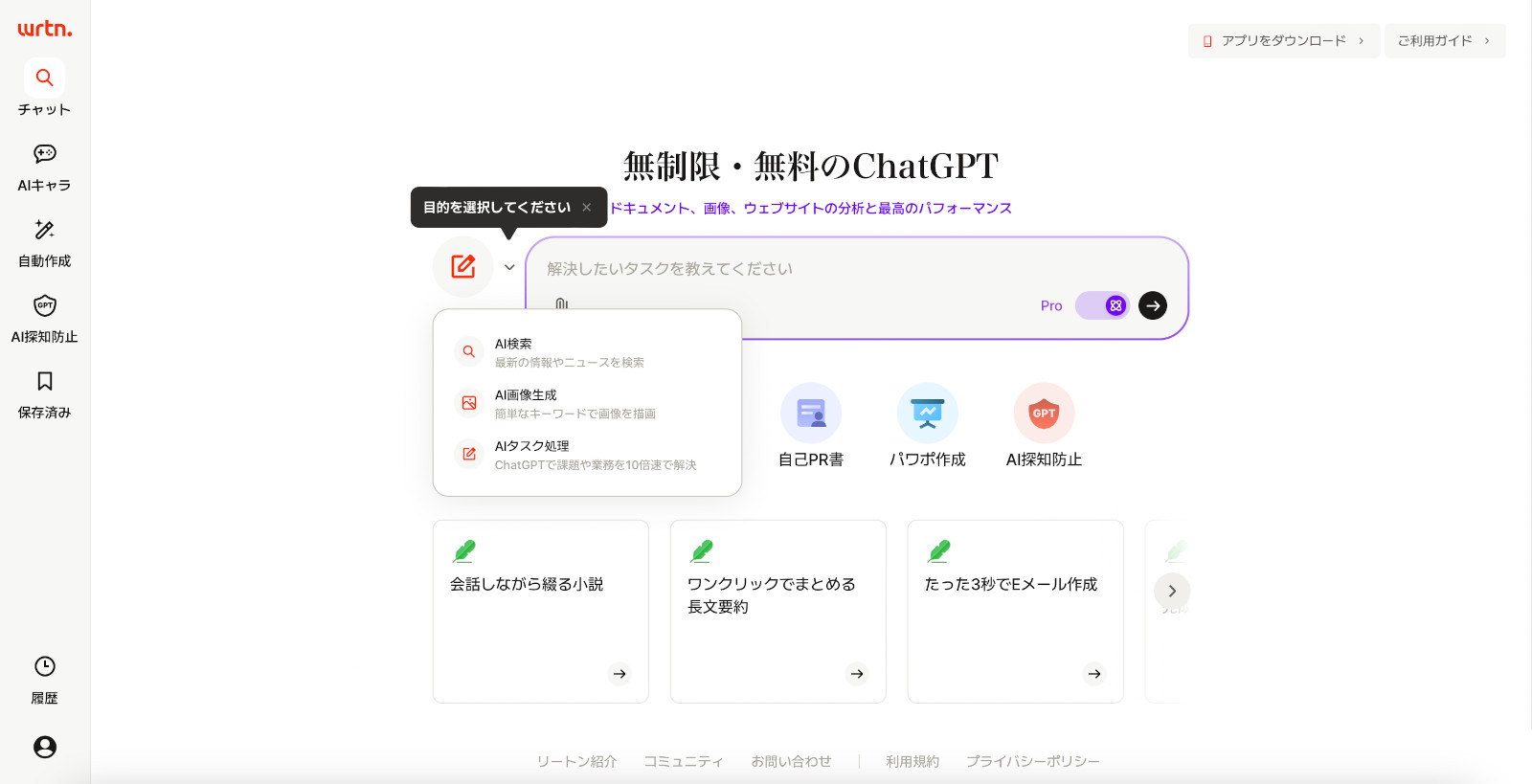Open AIキャラ in the sidebar
This screenshot has width=1532, height=784.
click(45, 167)
